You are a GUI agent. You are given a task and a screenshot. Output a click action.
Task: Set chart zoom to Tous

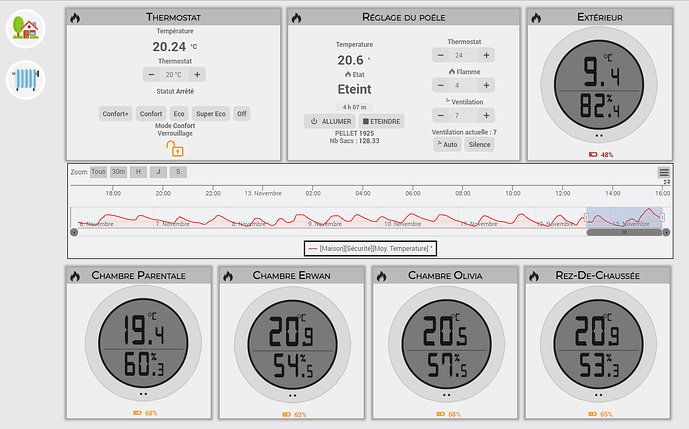(98, 172)
